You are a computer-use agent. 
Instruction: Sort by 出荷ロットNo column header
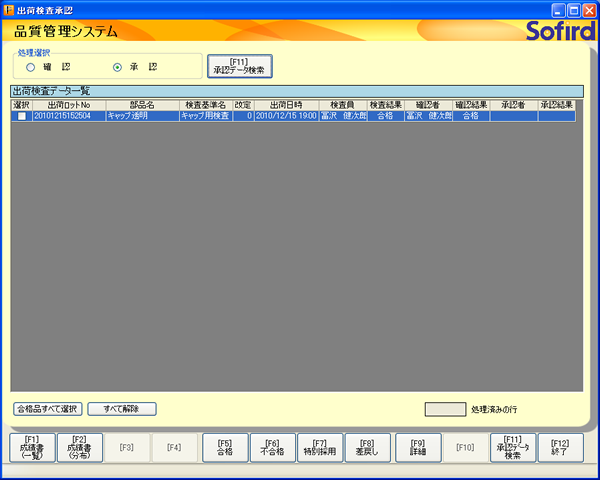[69, 105]
